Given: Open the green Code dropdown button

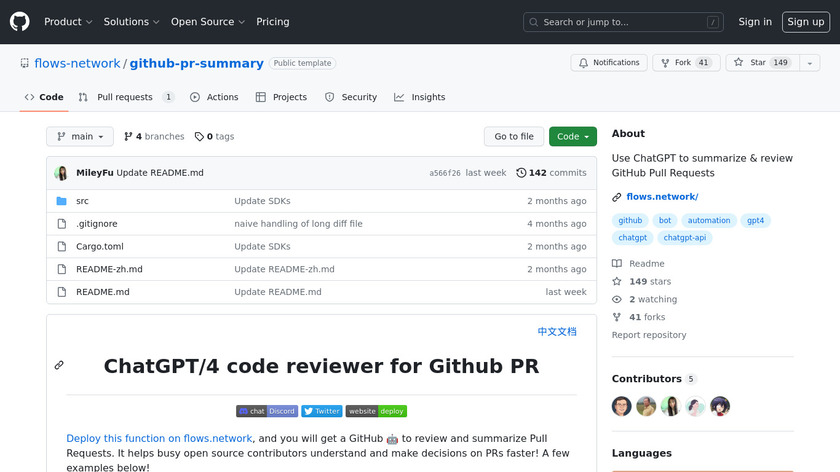Looking at the screenshot, I should 573,137.
